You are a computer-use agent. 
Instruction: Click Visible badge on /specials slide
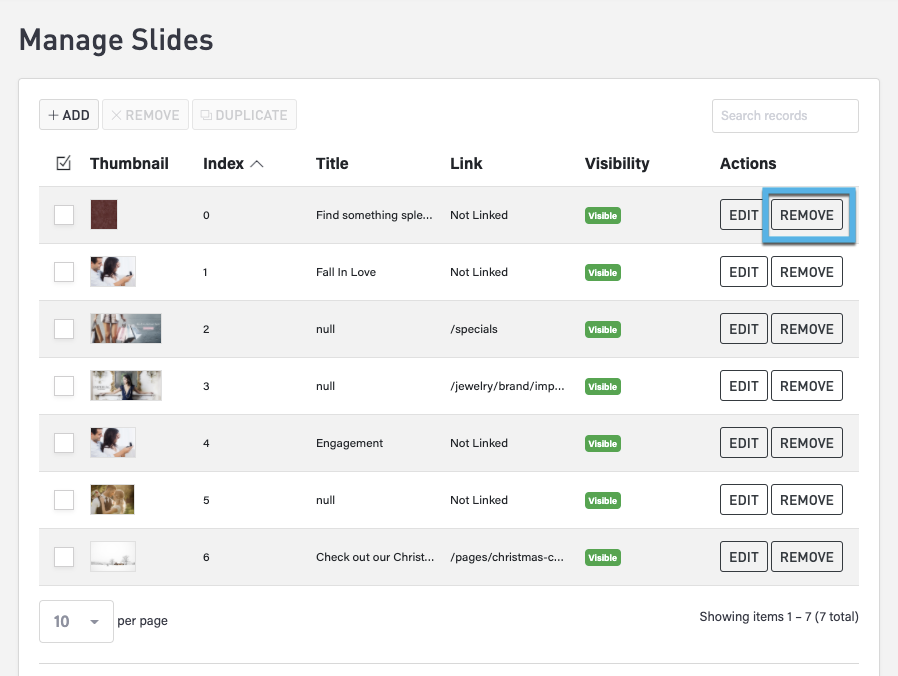pos(602,329)
